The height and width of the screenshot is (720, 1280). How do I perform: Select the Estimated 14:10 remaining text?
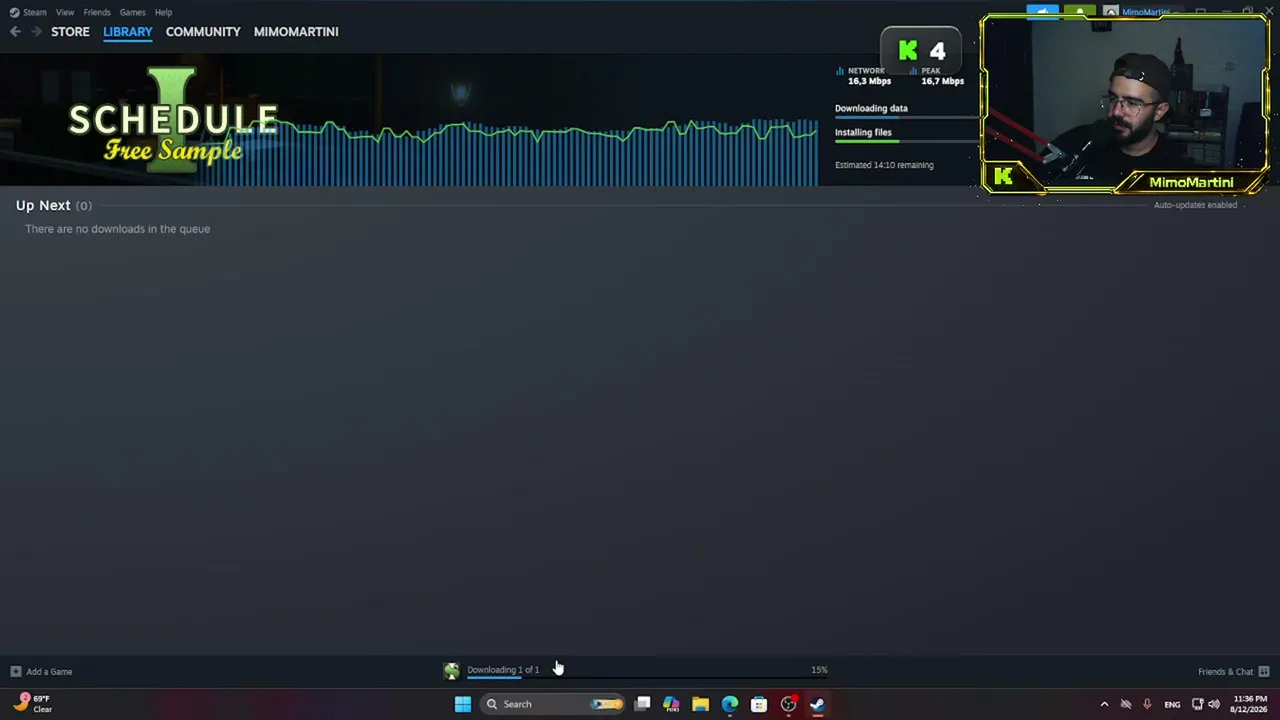pos(884,165)
